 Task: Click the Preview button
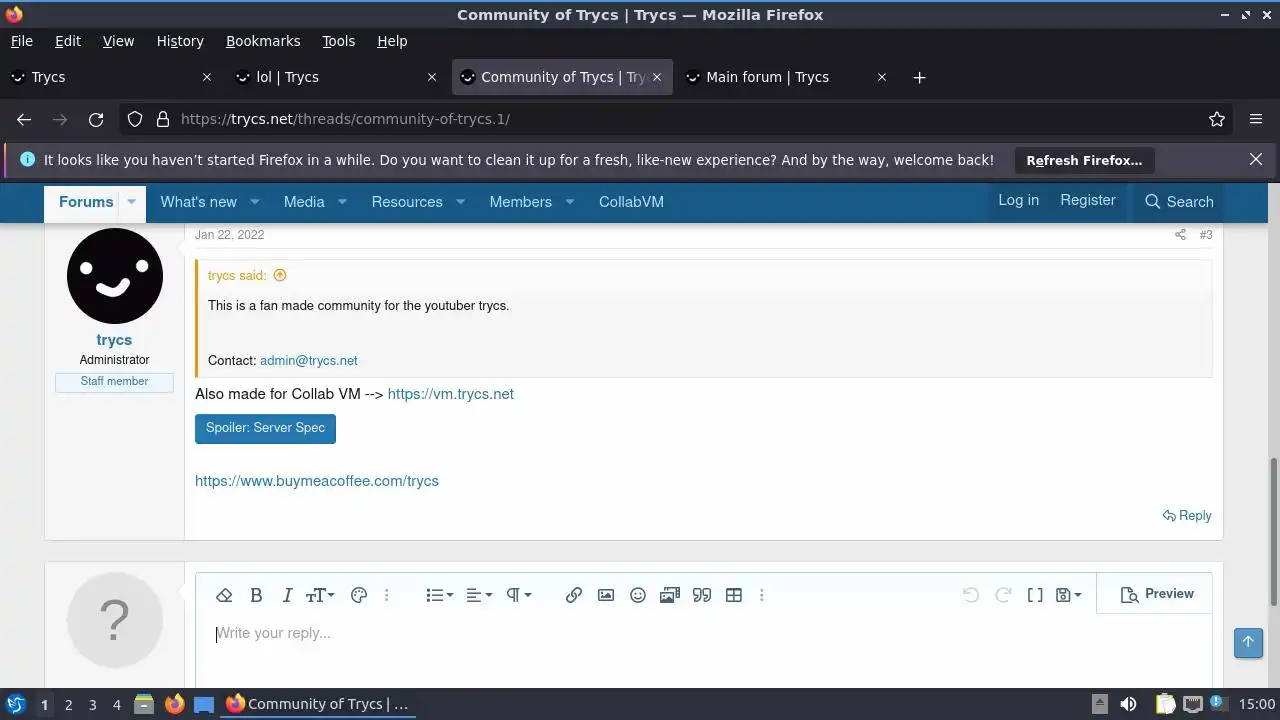pos(1157,594)
